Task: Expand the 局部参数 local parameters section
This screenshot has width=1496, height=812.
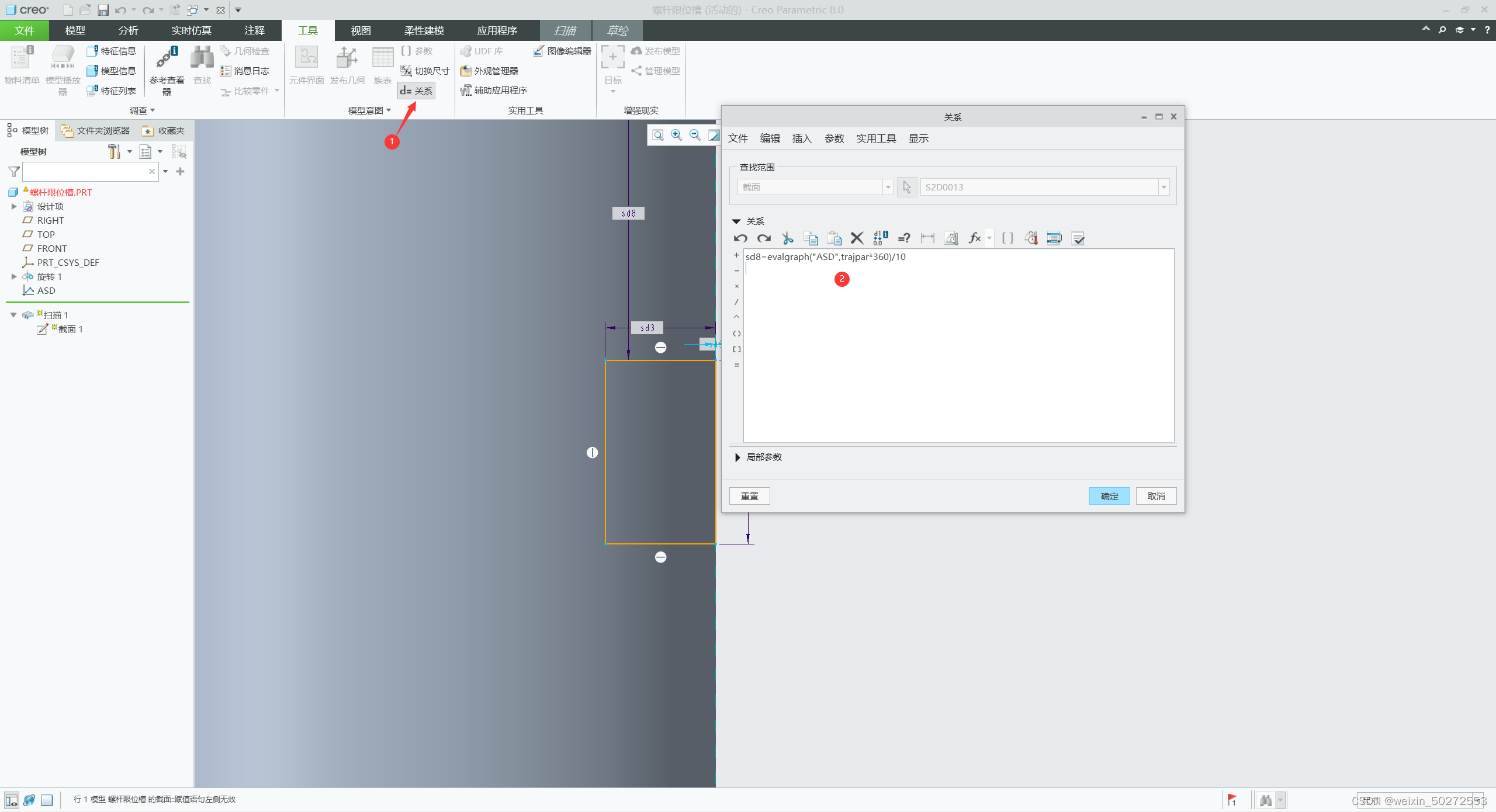Action: click(738, 457)
